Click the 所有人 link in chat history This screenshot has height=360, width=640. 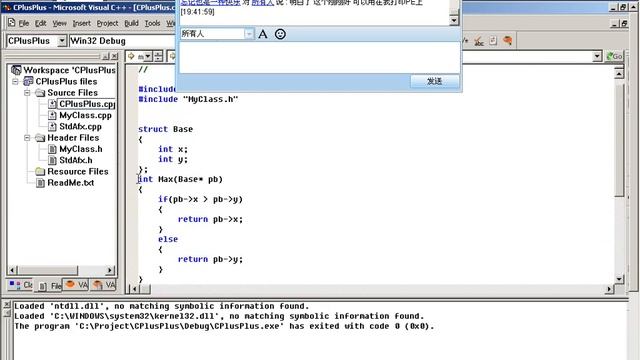(x=262, y=3)
